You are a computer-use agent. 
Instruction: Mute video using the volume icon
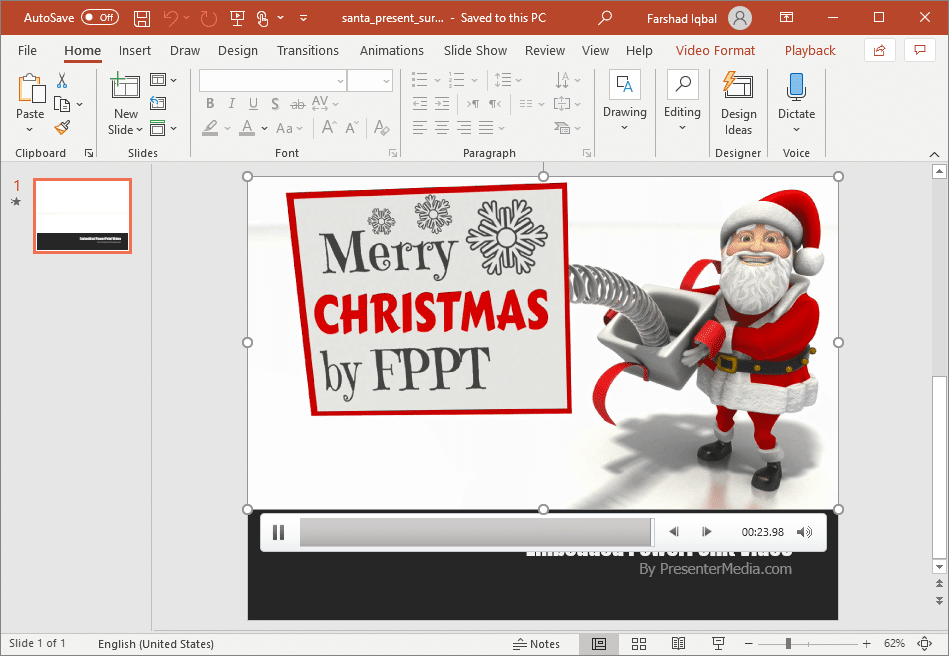pyautogui.click(x=804, y=532)
